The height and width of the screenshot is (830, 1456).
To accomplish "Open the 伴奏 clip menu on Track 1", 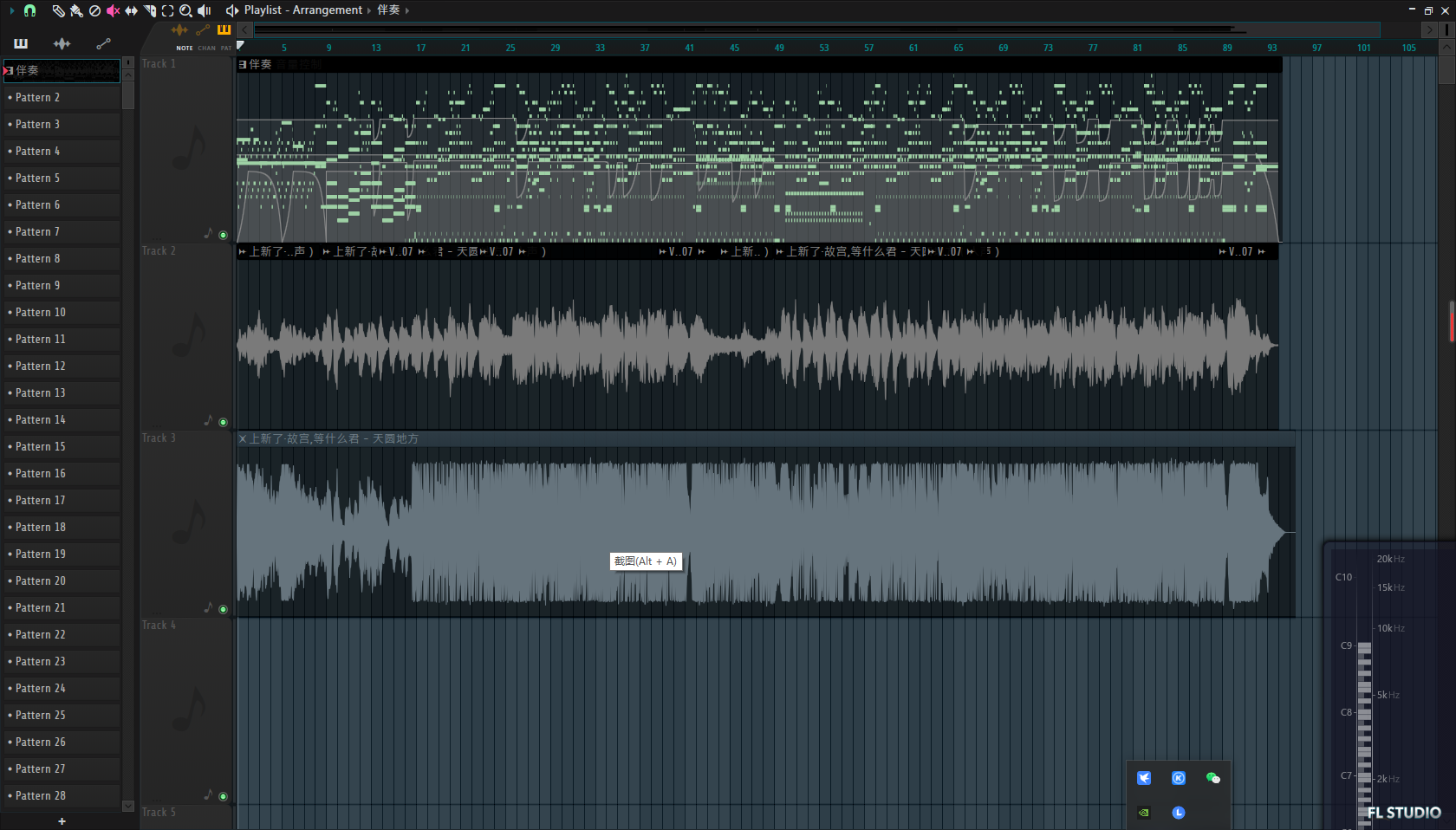I will (x=243, y=64).
